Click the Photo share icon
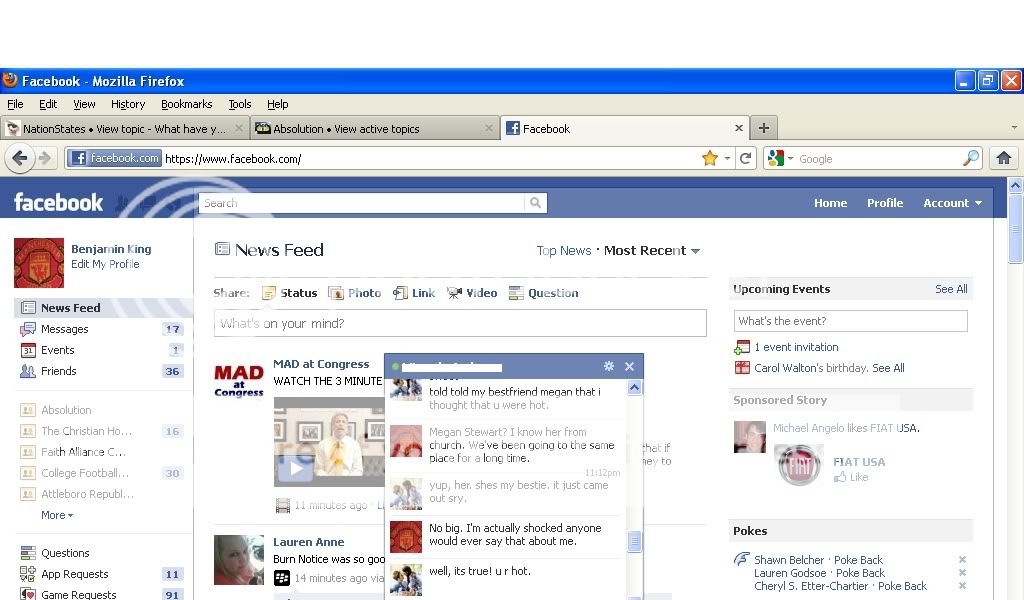Viewport: 1024px width, 600px height. (337, 293)
